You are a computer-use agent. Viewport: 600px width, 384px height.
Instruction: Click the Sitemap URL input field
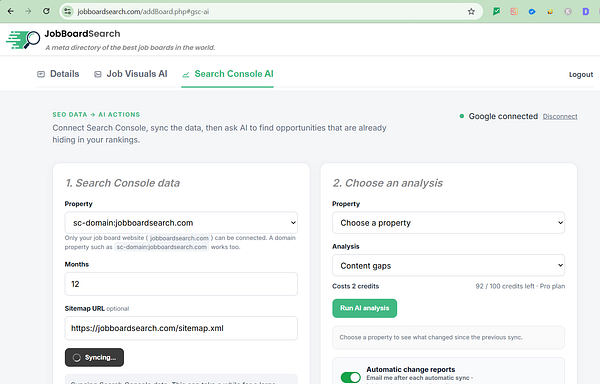point(181,328)
